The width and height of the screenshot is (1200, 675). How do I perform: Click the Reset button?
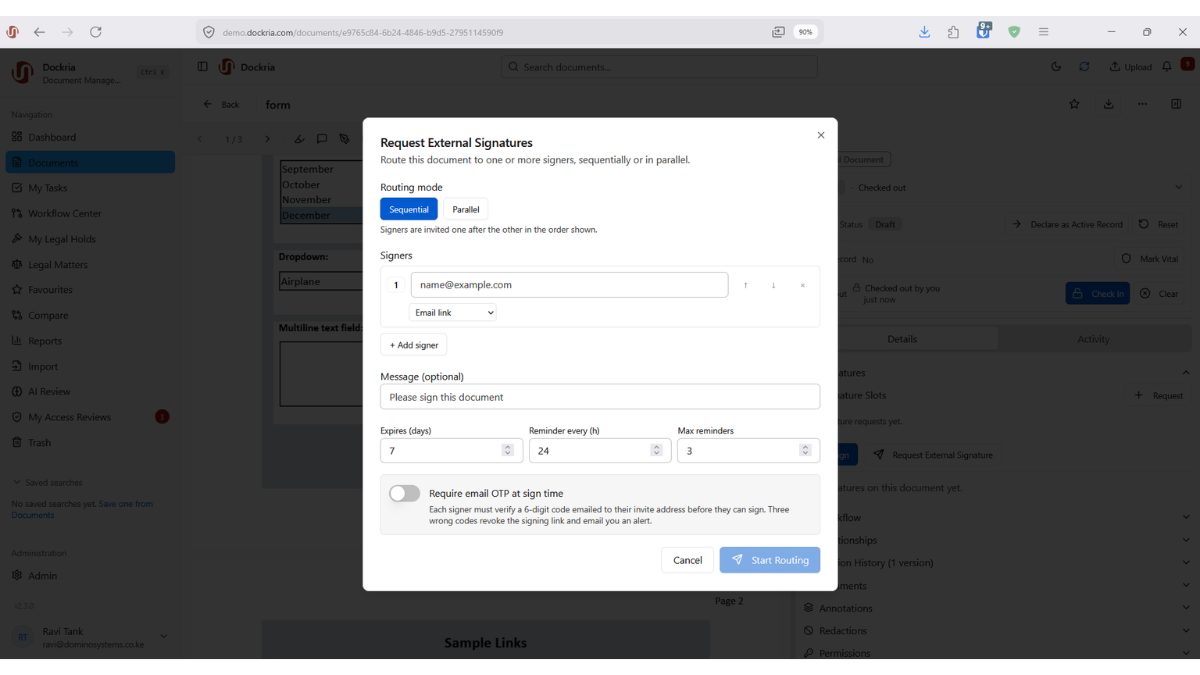point(1158,225)
